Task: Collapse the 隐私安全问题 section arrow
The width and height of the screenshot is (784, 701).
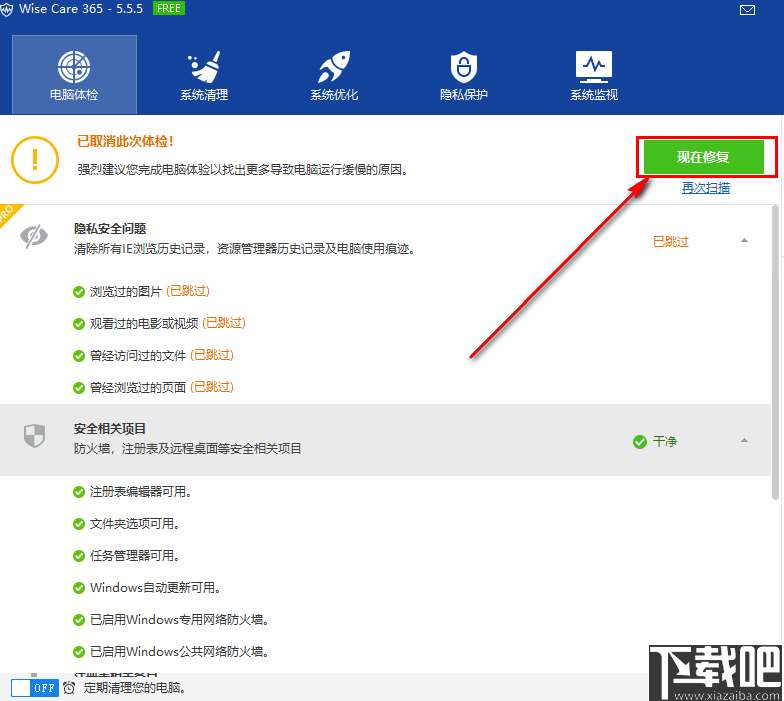Action: point(744,240)
